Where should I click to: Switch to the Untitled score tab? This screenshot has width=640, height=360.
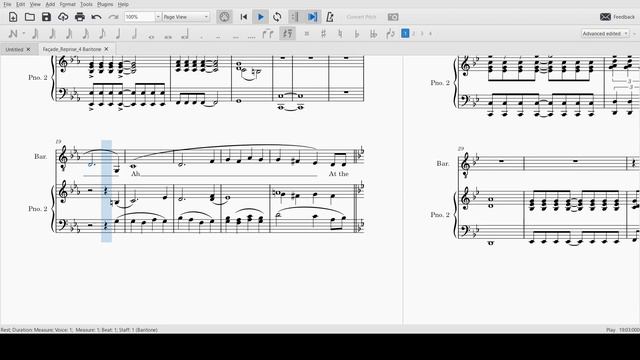[14, 49]
